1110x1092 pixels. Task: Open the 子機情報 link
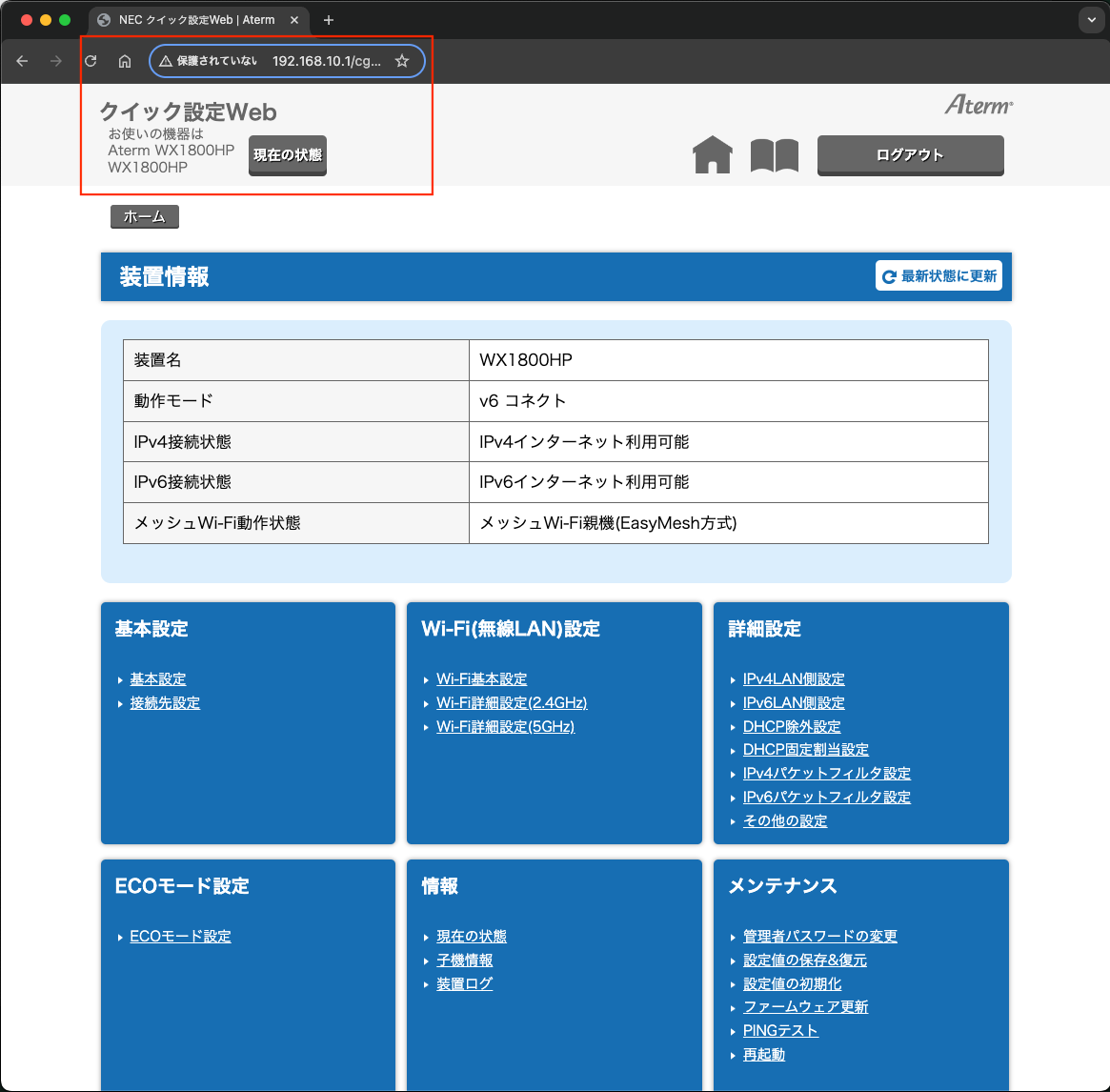[464, 961]
